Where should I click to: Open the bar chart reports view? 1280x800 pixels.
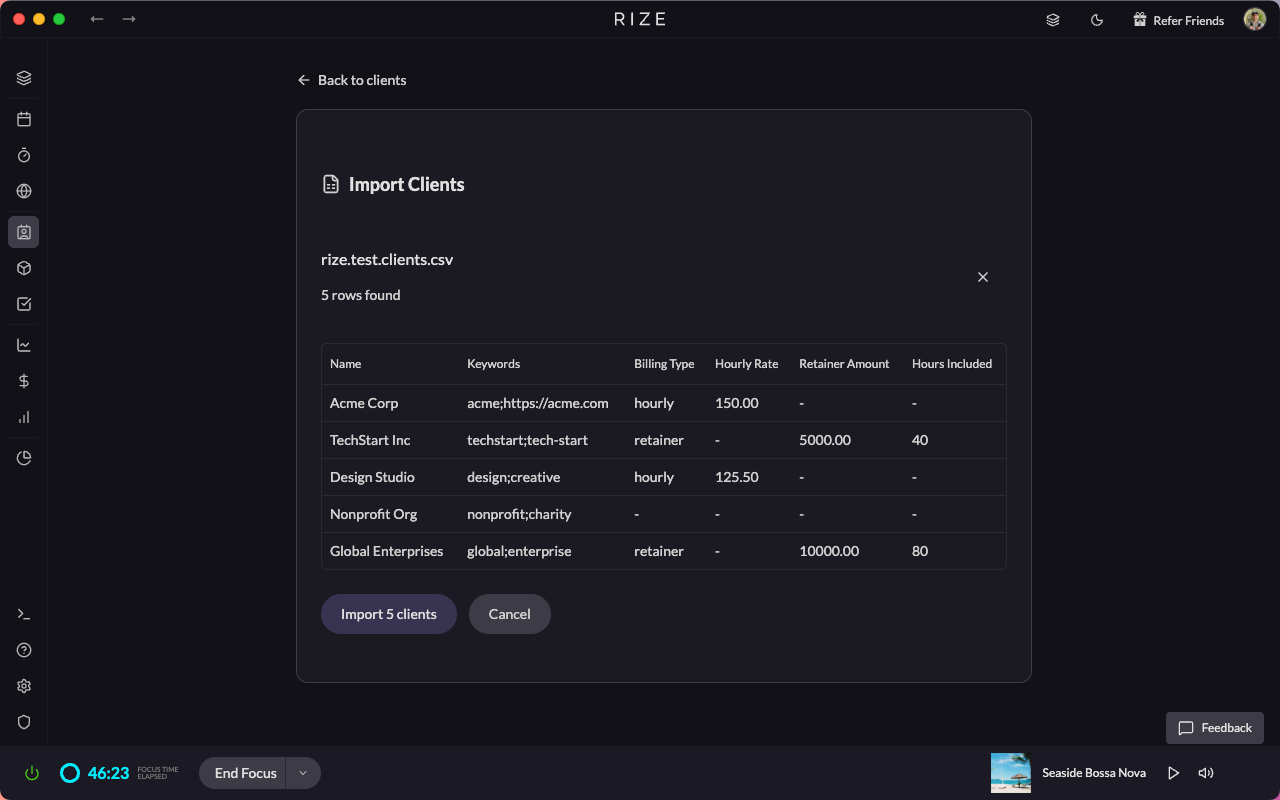tap(24, 417)
